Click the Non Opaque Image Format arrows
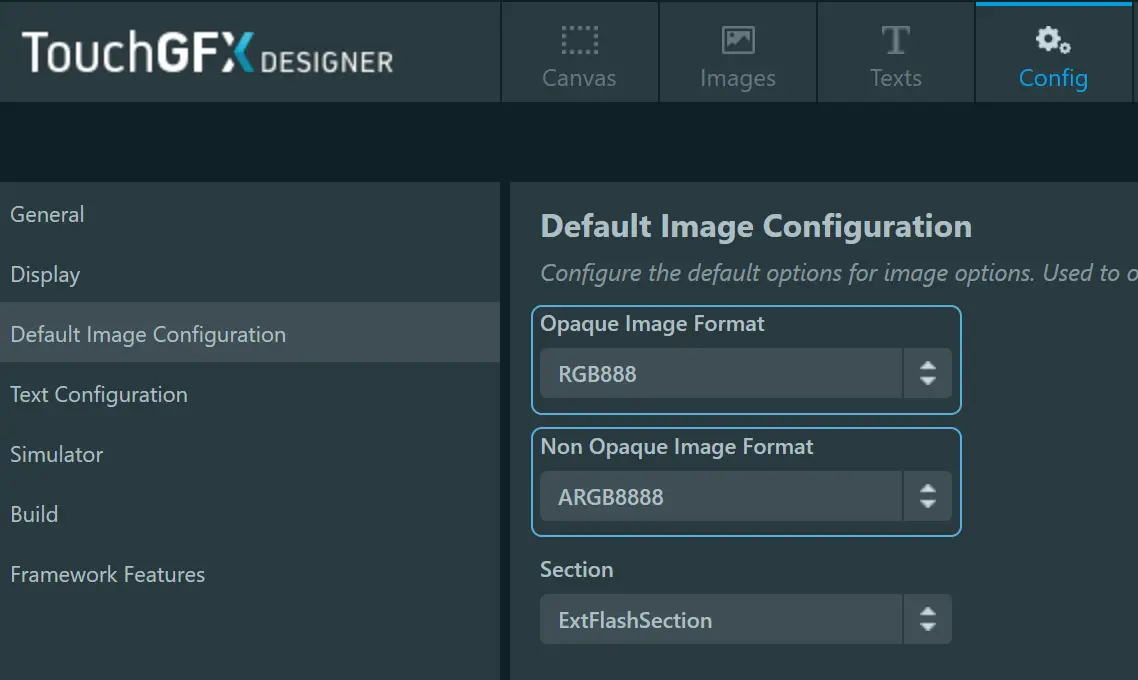The height and width of the screenshot is (680, 1138). [x=928, y=496]
